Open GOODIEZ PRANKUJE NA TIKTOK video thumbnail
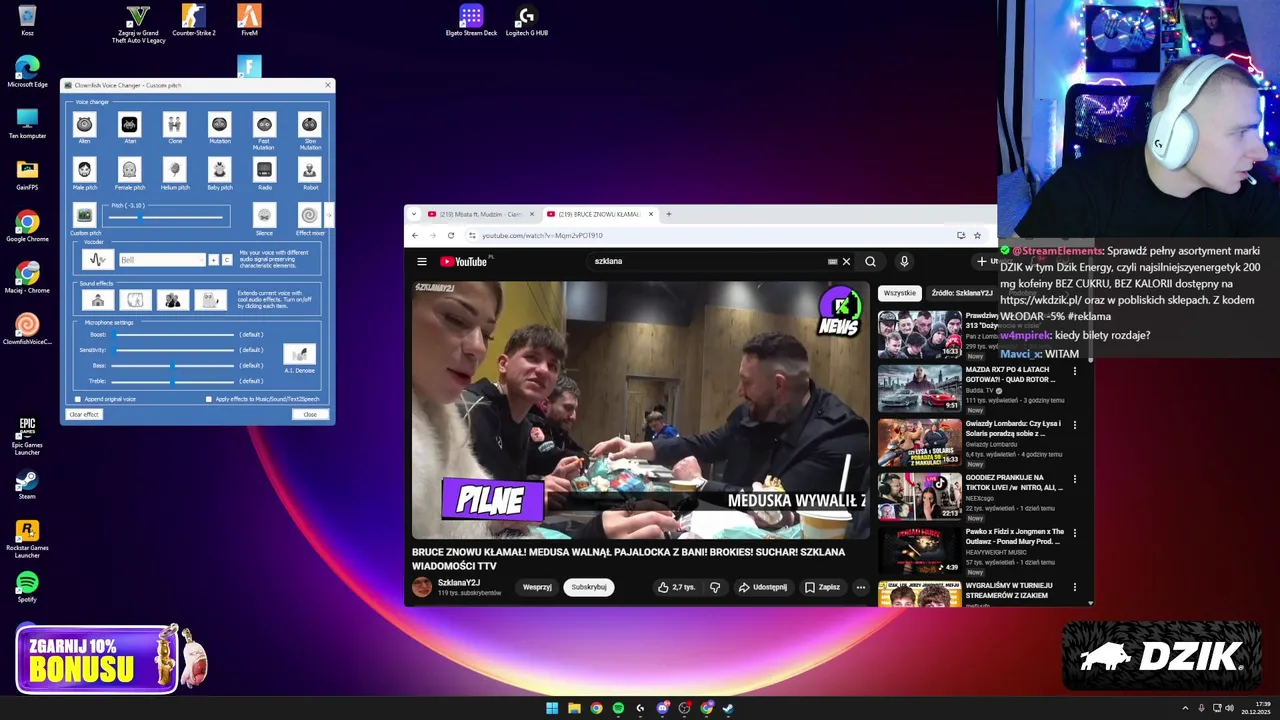Image resolution: width=1280 pixels, height=720 pixels. [x=920, y=496]
